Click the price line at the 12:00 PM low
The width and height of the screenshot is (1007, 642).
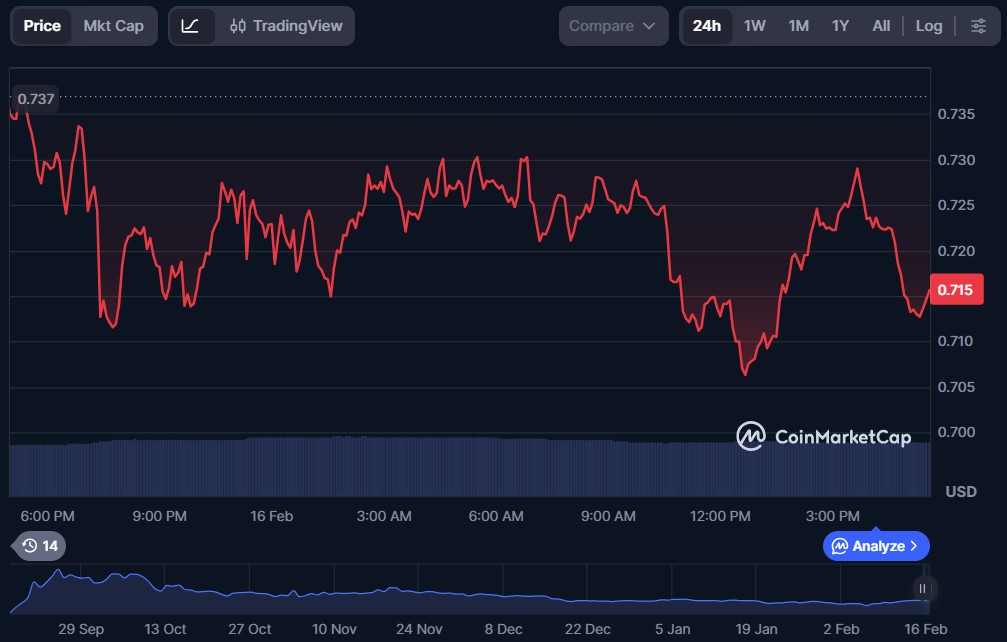[744, 373]
